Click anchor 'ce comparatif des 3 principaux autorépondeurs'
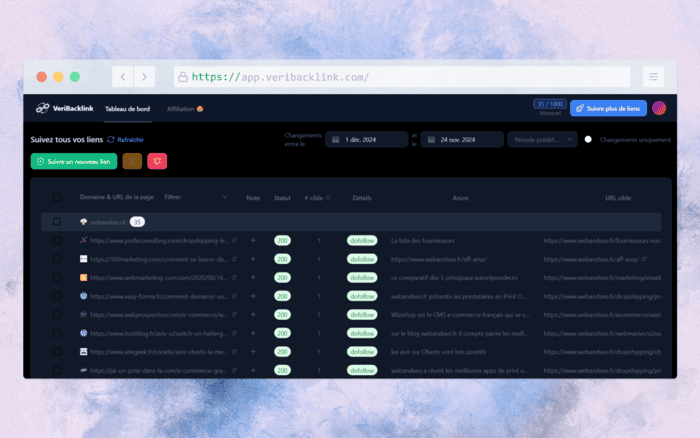Image resolution: width=700 pixels, height=438 pixels. pyautogui.click(x=454, y=278)
